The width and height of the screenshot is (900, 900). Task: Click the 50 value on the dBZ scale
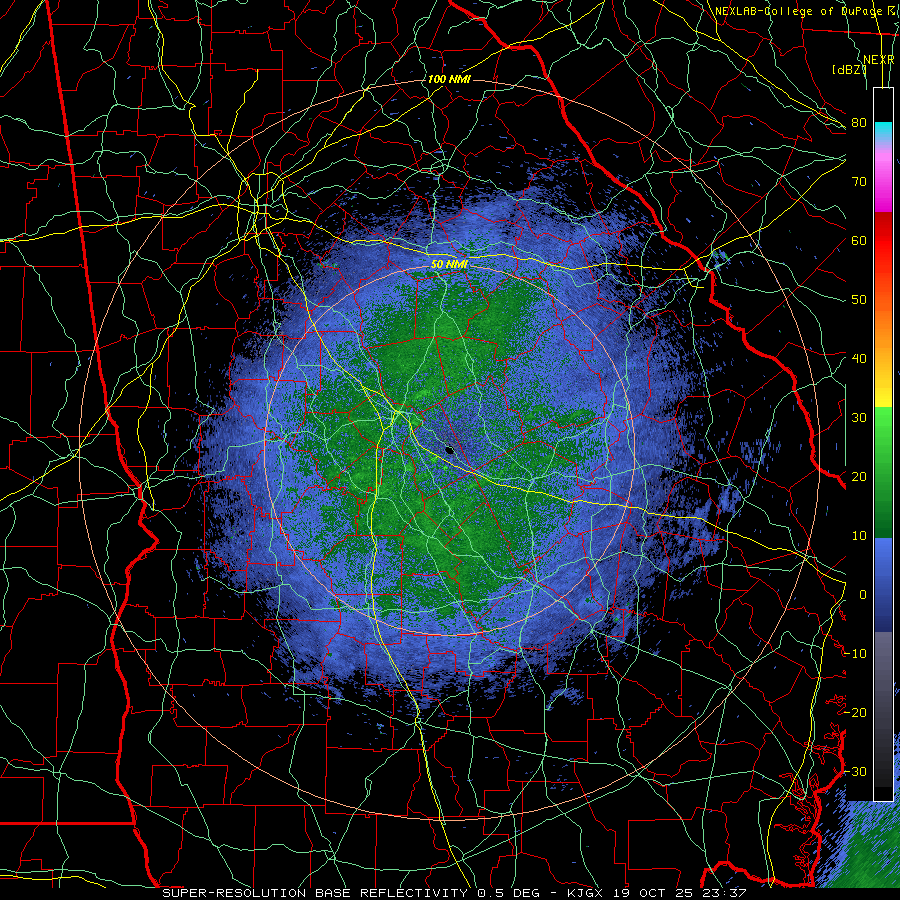(x=859, y=300)
